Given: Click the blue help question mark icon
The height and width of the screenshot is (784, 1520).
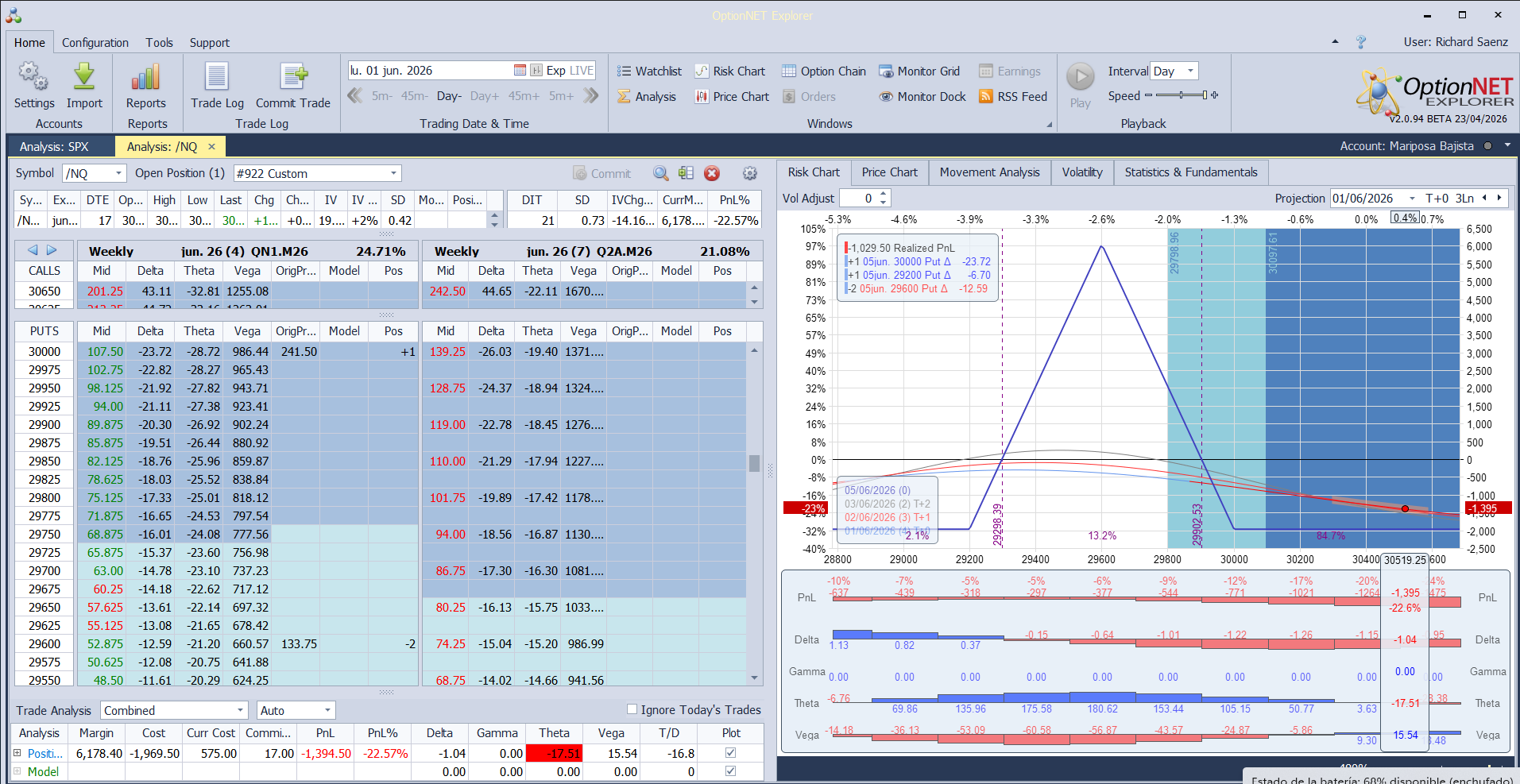Looking at the screenshot, I should tap(1361, 42).
